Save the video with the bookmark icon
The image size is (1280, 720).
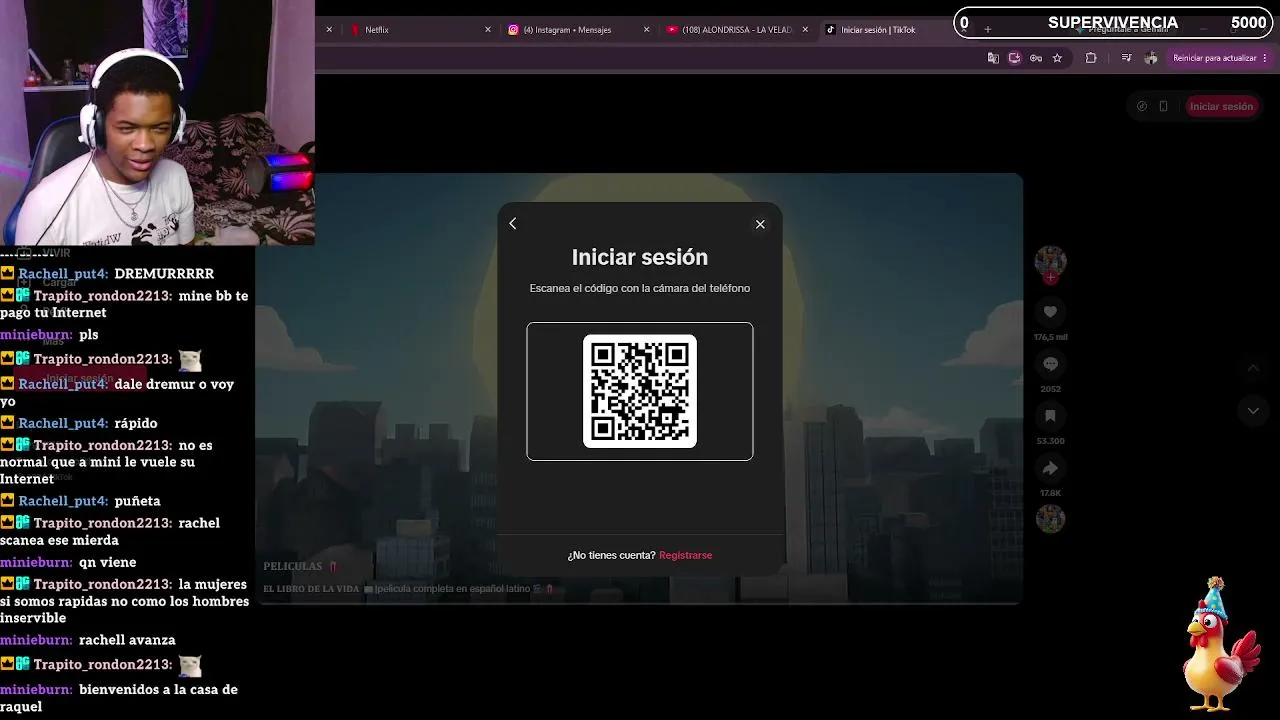[x=1050, y=416]
